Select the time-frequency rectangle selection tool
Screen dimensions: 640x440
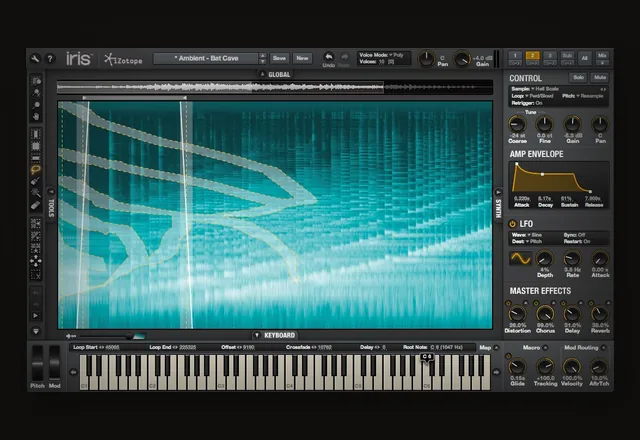coord(36,146)
